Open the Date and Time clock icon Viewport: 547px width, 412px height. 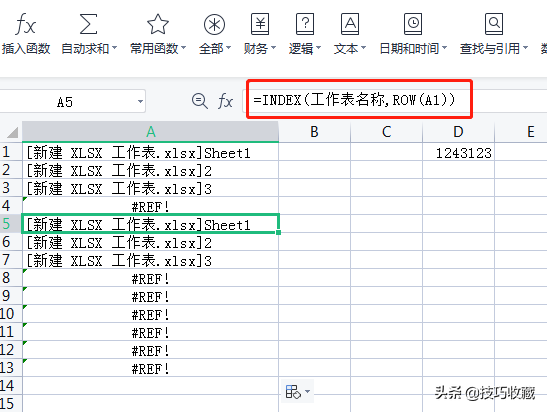[413, 24]
